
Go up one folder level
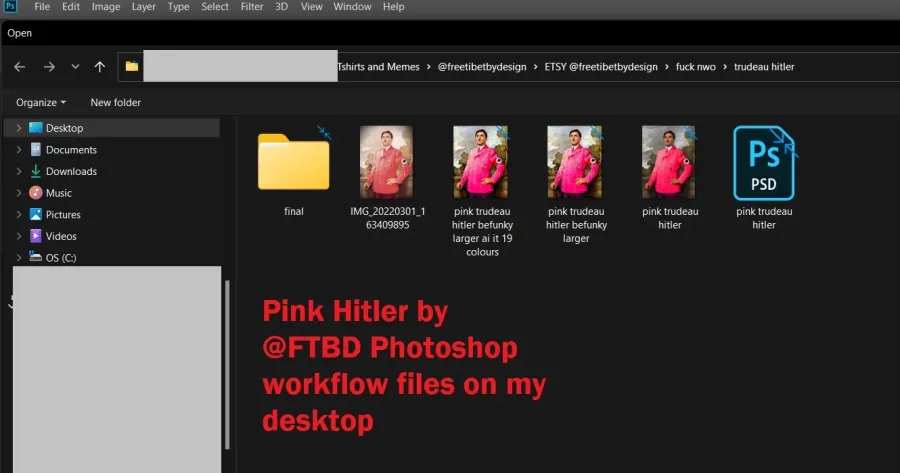point(100,67)
